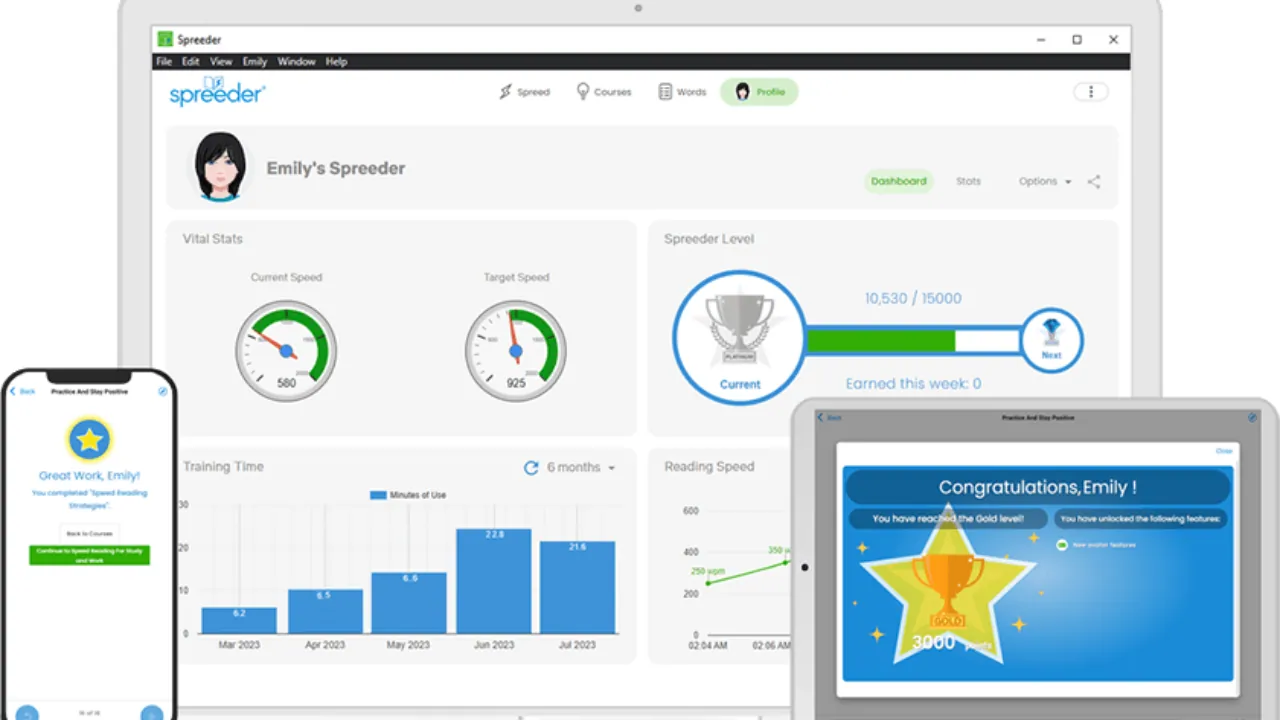Tap Back on the tablet screen
Screen dimensions: 1280x720
coord(830,417)
